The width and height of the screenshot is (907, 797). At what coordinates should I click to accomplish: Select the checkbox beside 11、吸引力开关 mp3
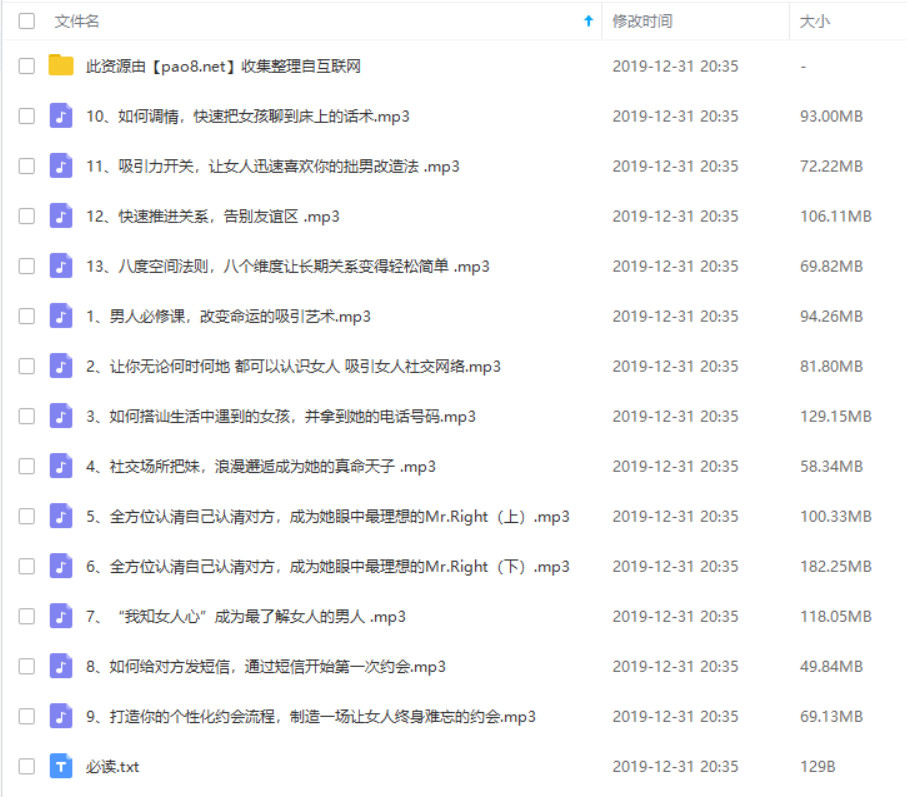click(26, 165)
